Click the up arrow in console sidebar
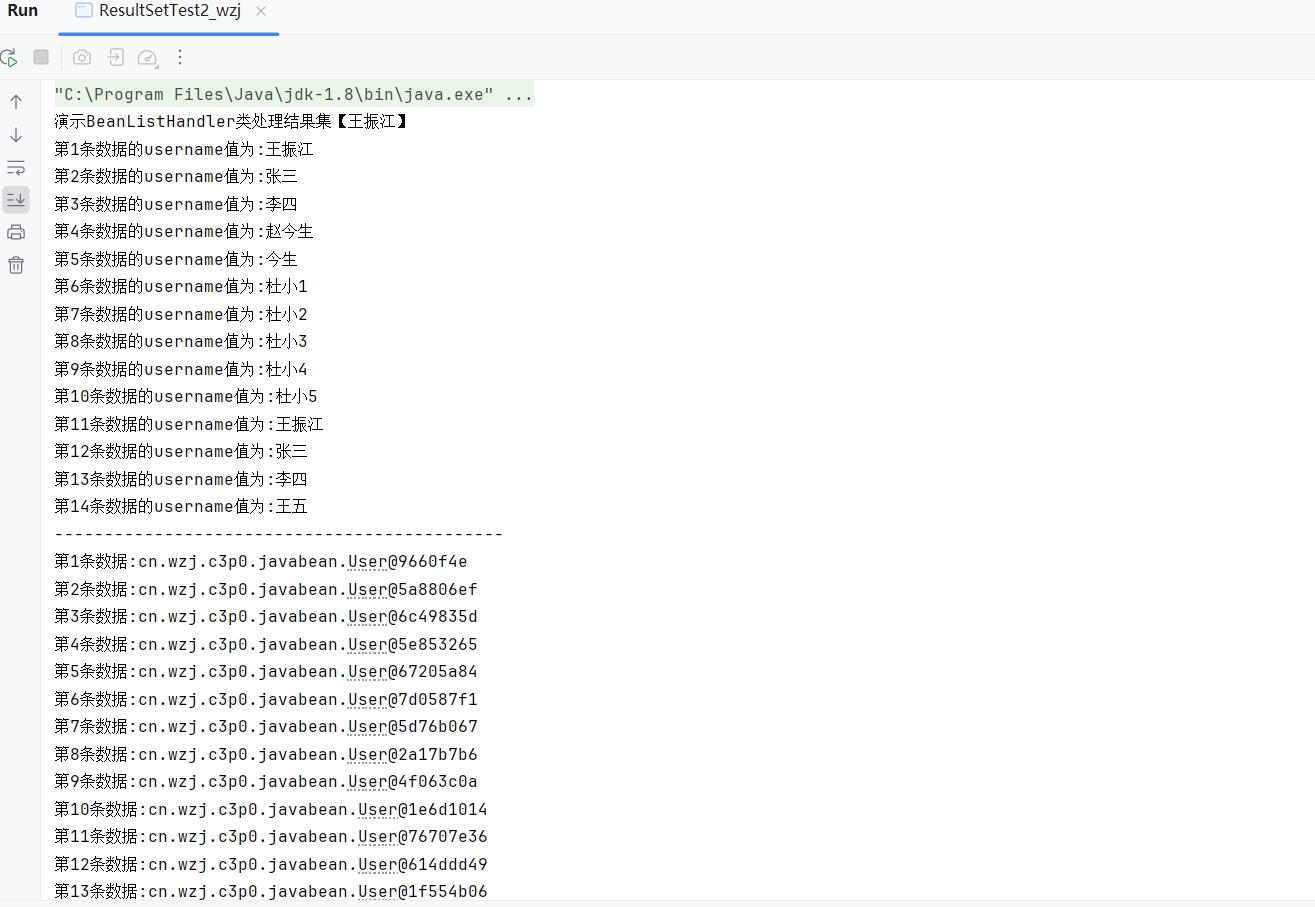Image resolution: width=1315 pixels, height=907 pixels. tap(16, 102)
